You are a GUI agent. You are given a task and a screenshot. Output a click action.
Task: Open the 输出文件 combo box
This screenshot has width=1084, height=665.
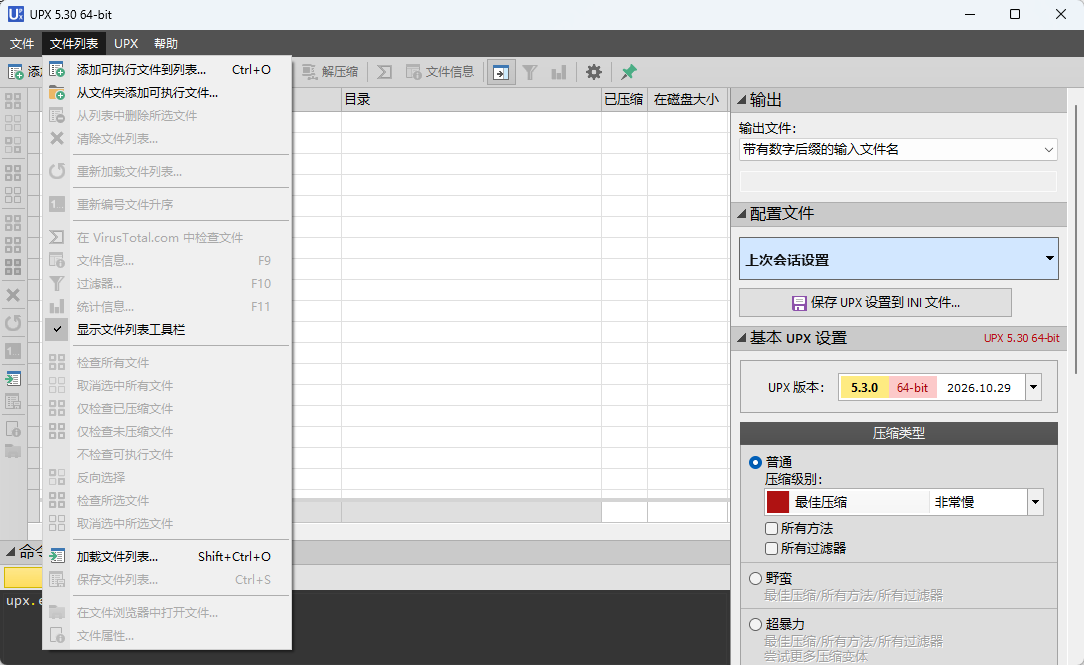point(898,149)
